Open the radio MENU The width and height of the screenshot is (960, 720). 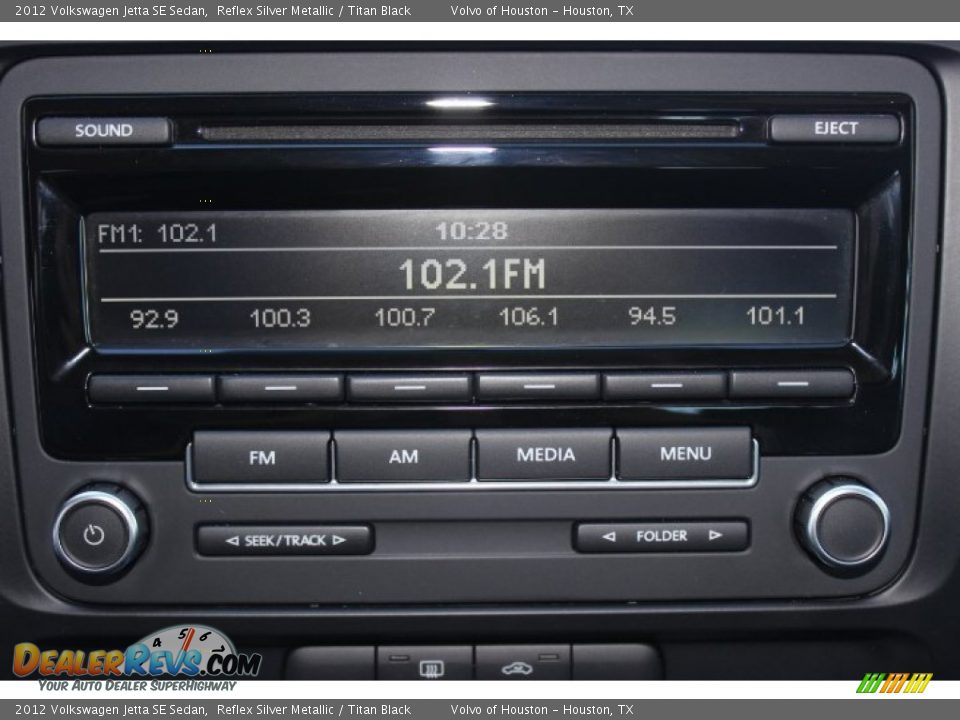pyautogui.click(x=685, y=454)
